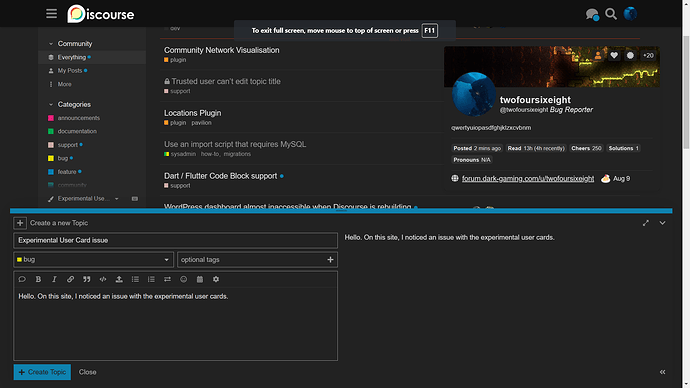Open the optional tags selector
Screen dimensions: 690x388
pos(257,260)
